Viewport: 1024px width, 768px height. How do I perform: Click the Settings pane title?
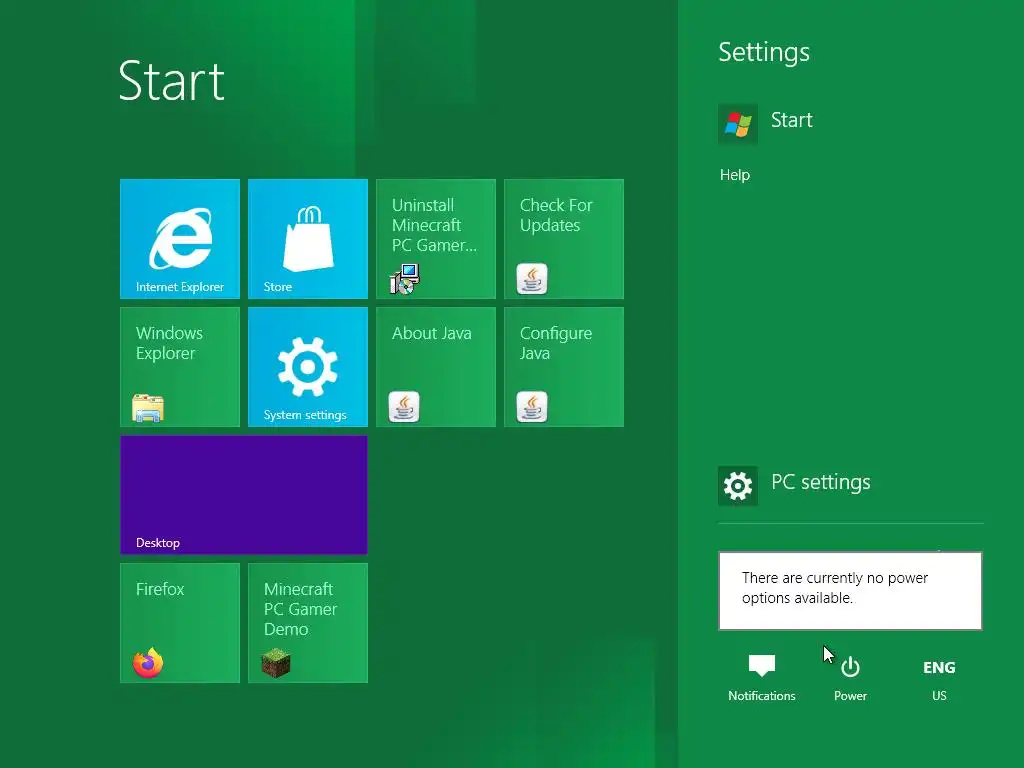coord(764,52)
